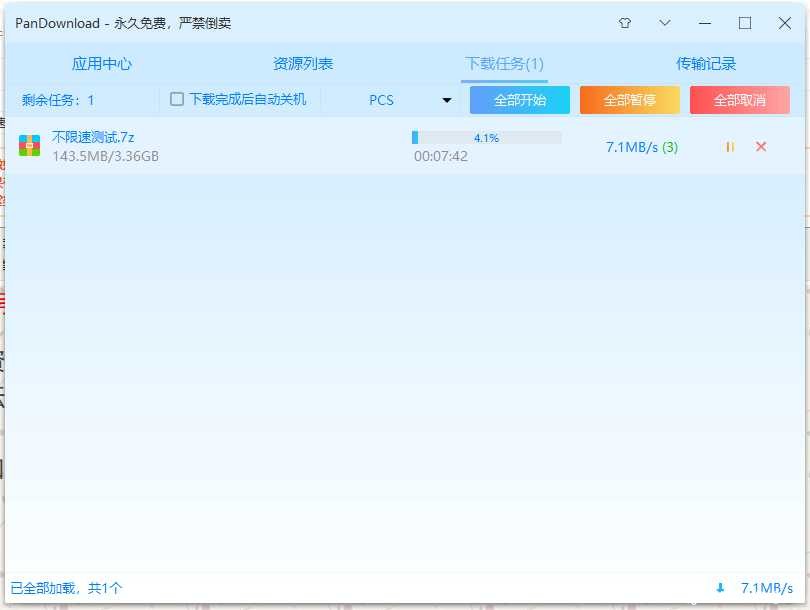810x610 pixels.
Task: Switch to the 应用中心 tab
Action: coord(102,64)
